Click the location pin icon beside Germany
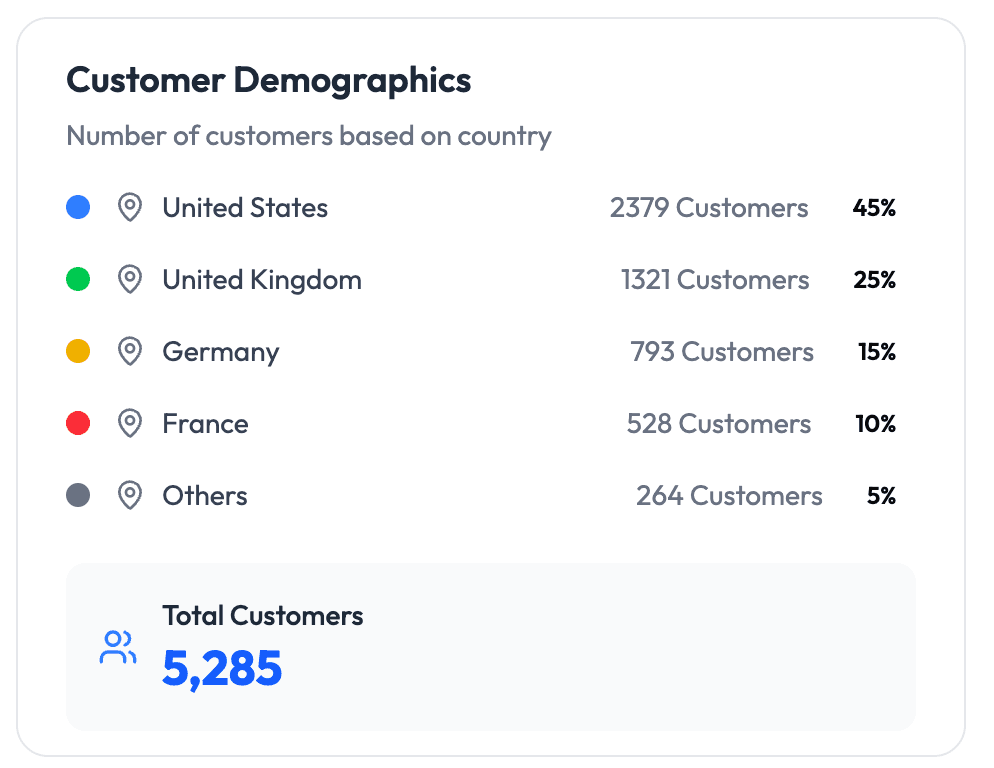The width and height of the screenshot is (994, 768). pyautogui.click(x=130, y=352)
